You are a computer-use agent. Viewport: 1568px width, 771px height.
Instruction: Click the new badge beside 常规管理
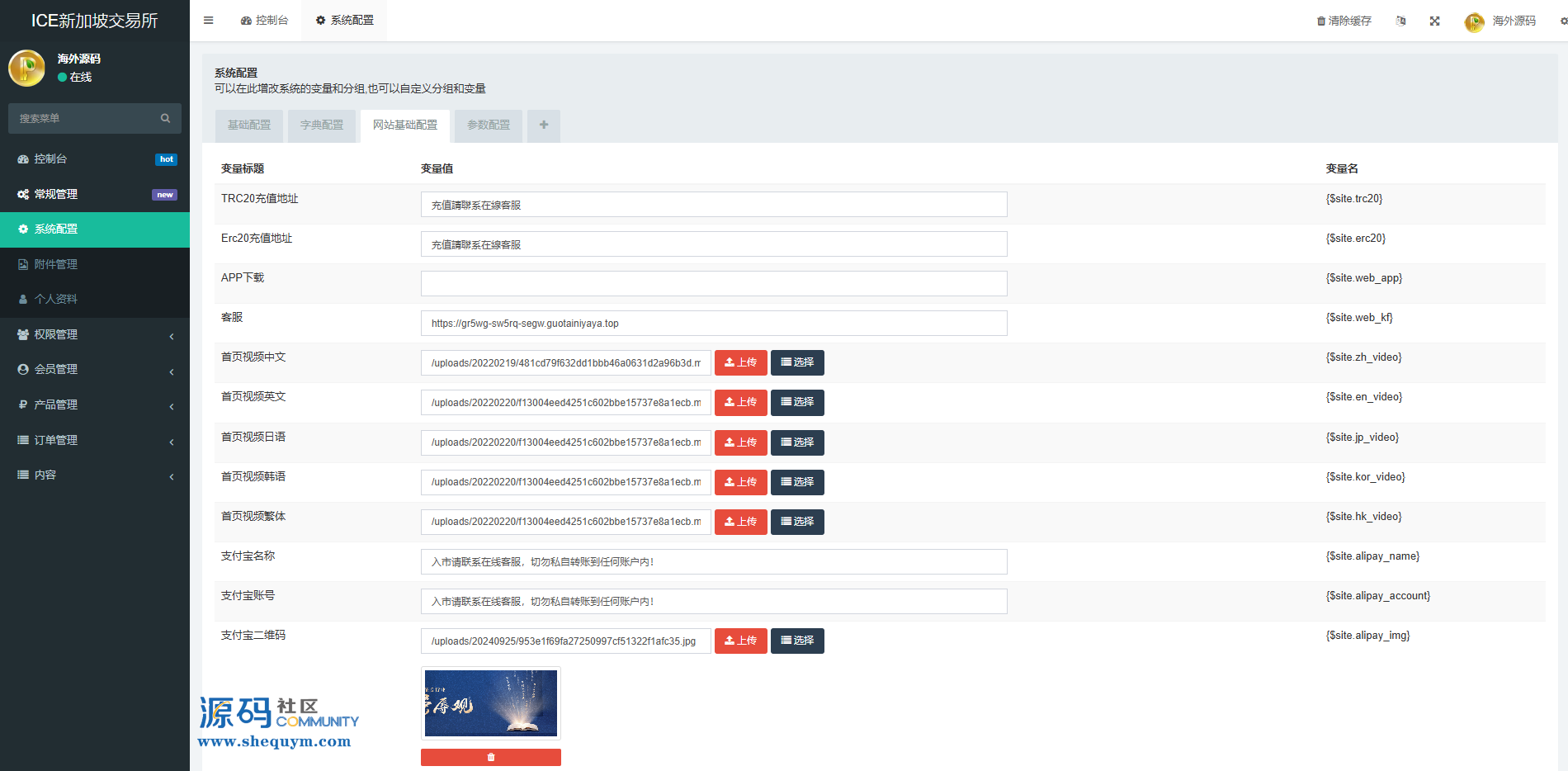(x=164, y=195)
